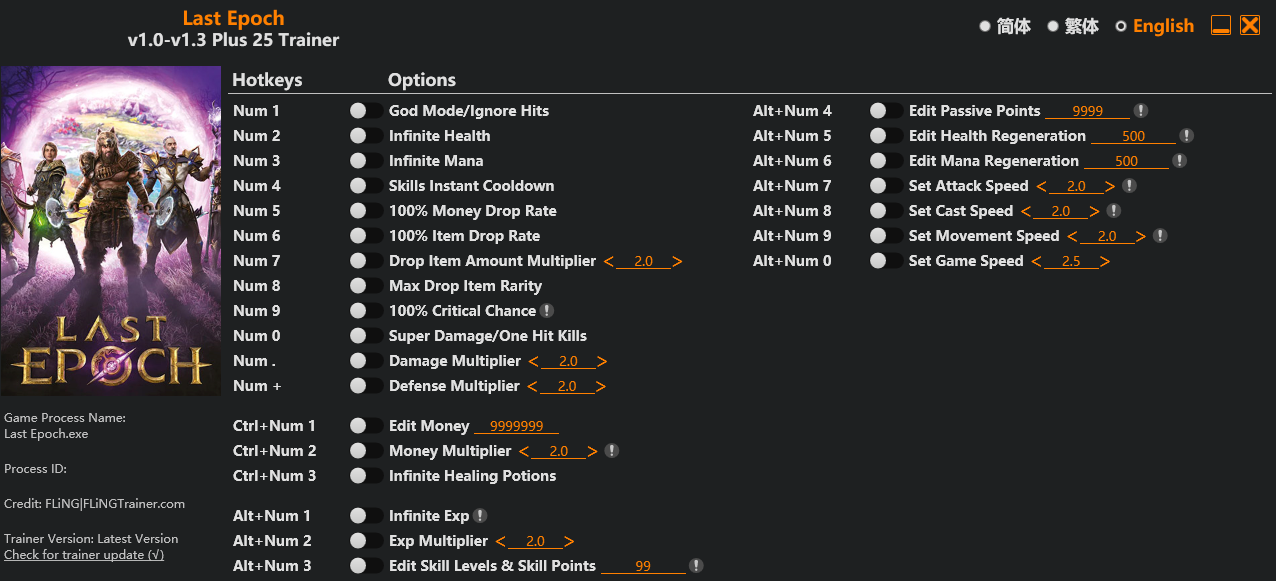1276x581 pixels.
Task: Increase Set Movement Speed value
Action: (1140, 236)
